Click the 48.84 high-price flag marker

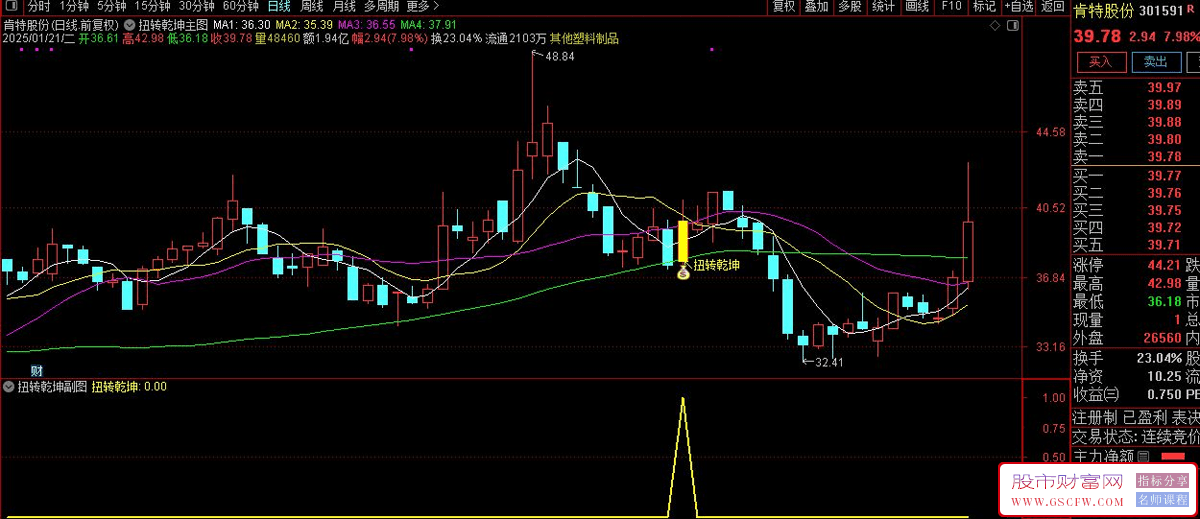554,57
